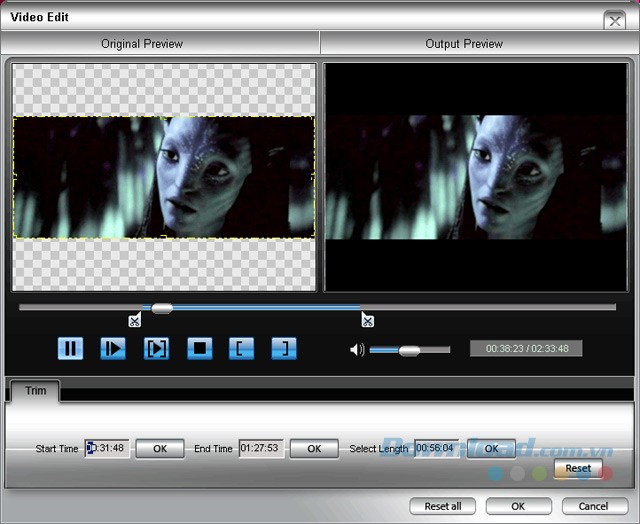Confirm End Time with its OK button
The height and width of the screenshot is (524, 640).
point(314,449)
